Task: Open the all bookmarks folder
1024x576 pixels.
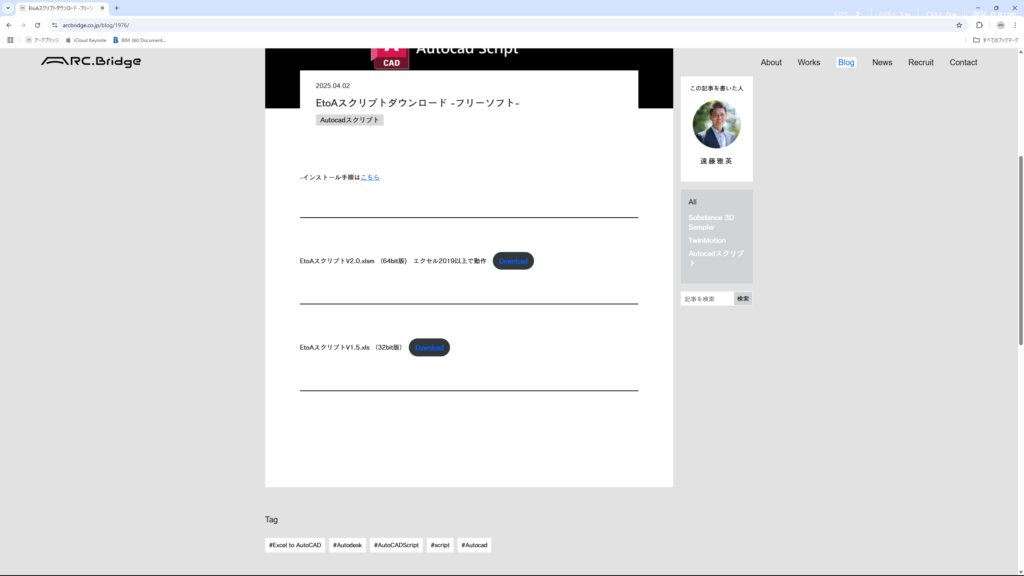Action: [x=995, y=40]
